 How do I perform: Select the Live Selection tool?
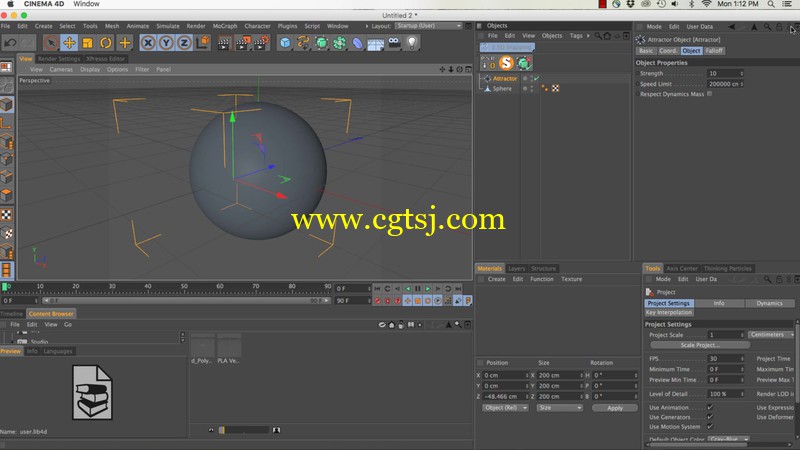click(50, 43)
